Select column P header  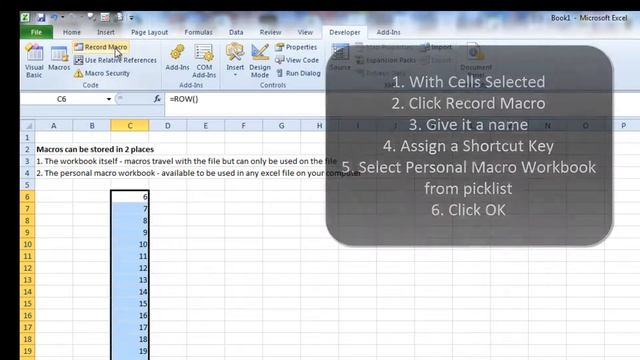[623, 126]
